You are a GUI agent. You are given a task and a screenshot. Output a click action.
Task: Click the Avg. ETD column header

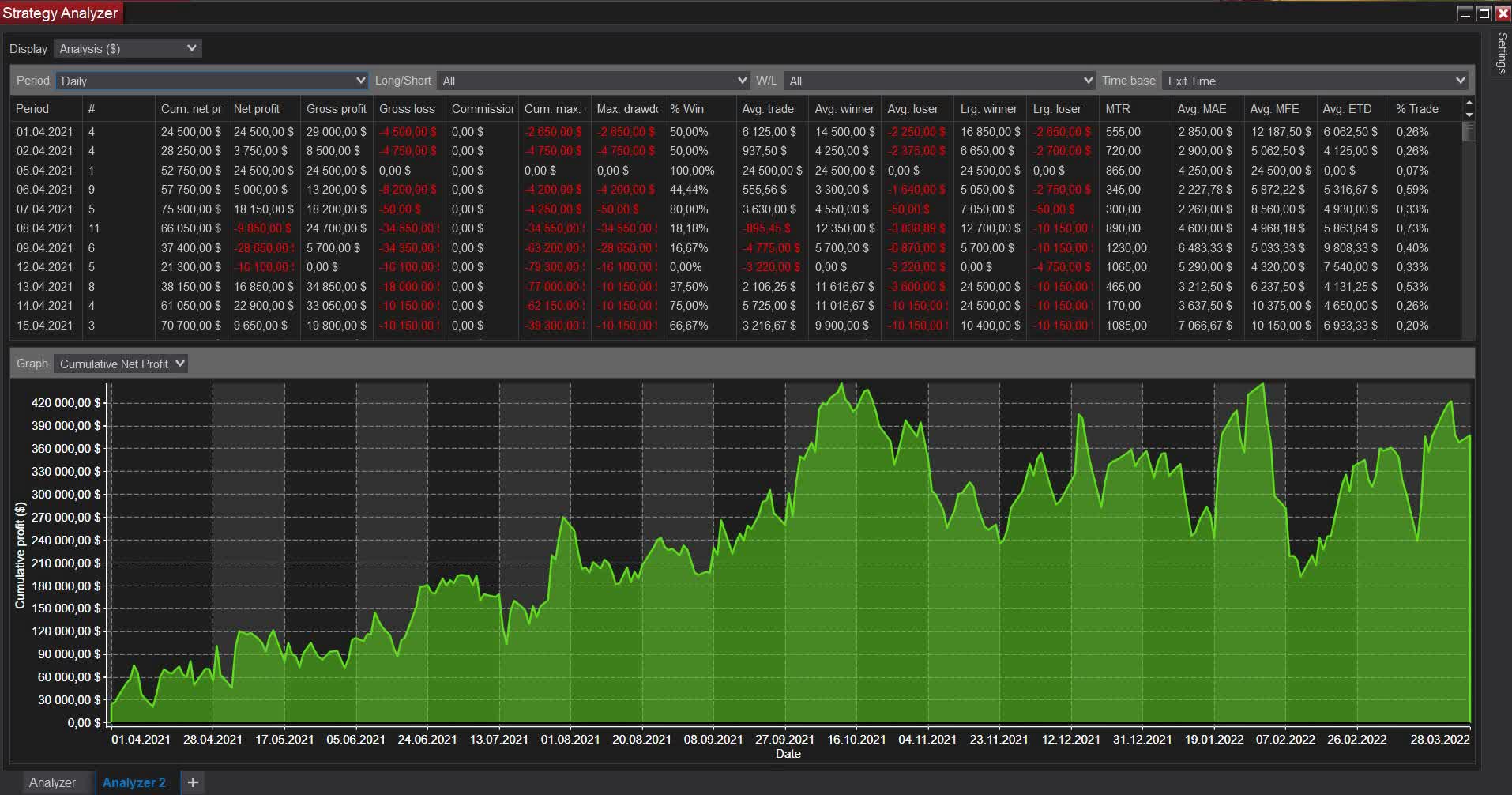coord(1353,109)
